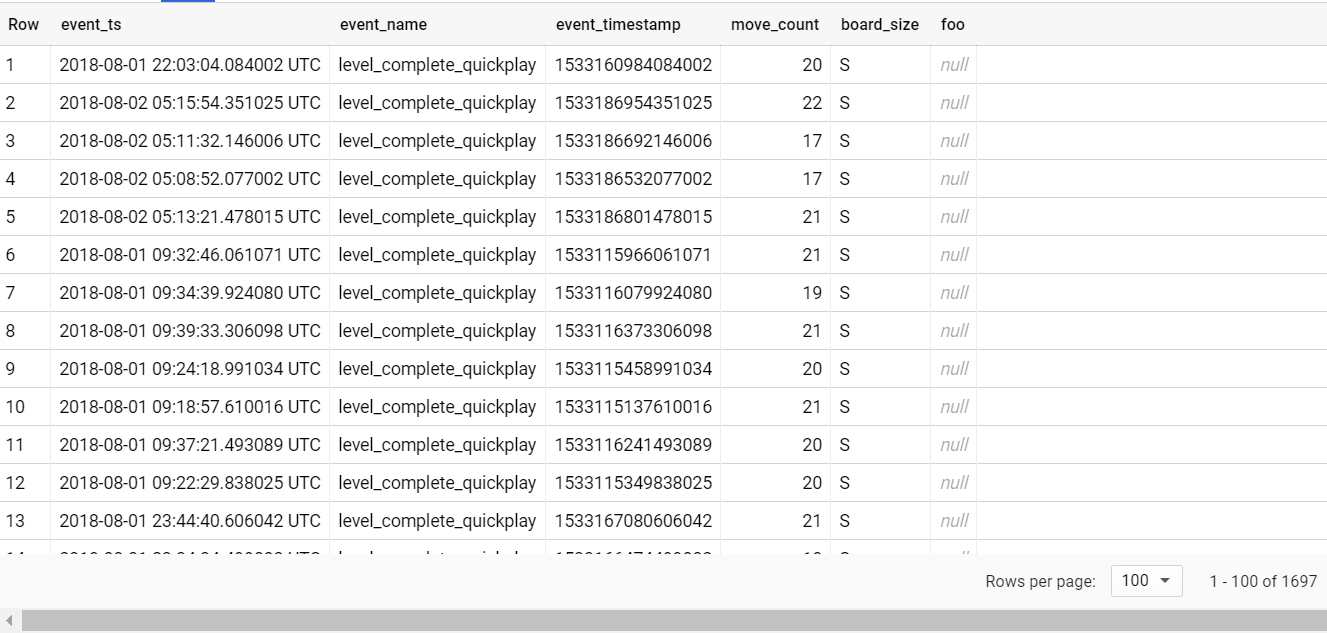Click the horizontal scrollbar left arrow
The height and width of the screenshot is (633, 1327).
click(10, 622)
